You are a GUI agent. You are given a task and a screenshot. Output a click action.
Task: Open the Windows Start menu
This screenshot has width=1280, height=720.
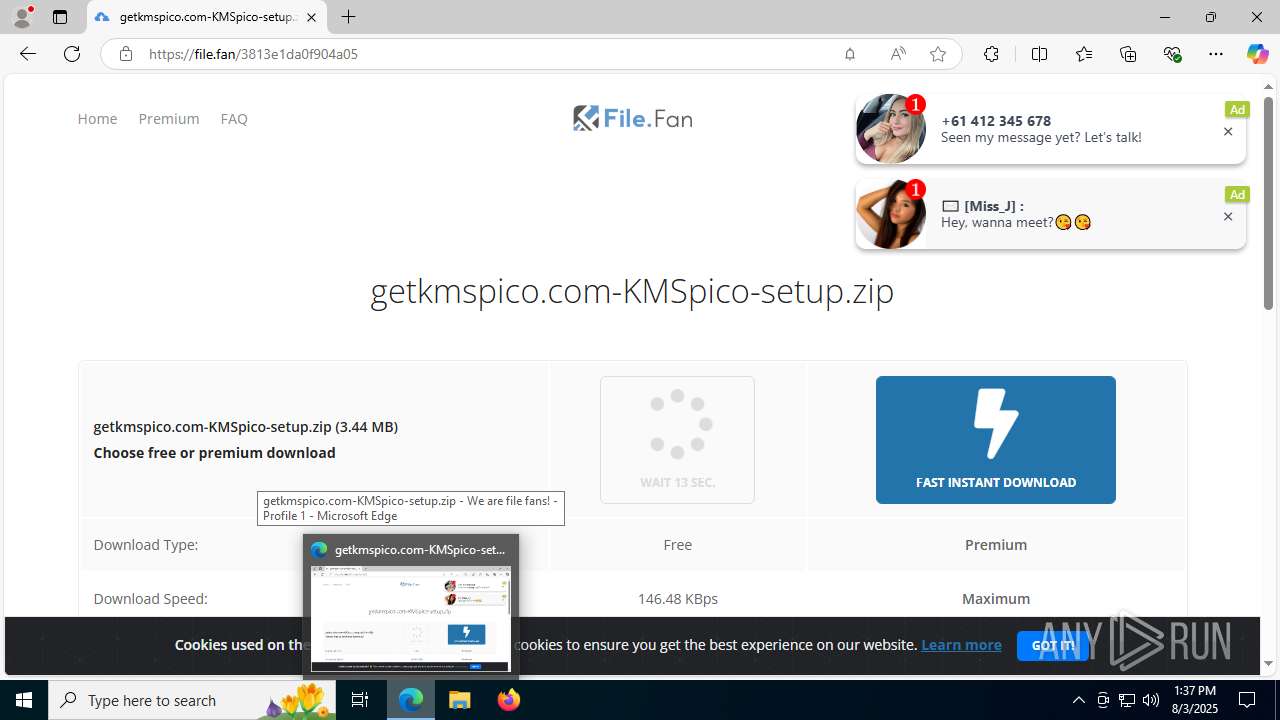(x=24, y=700)
